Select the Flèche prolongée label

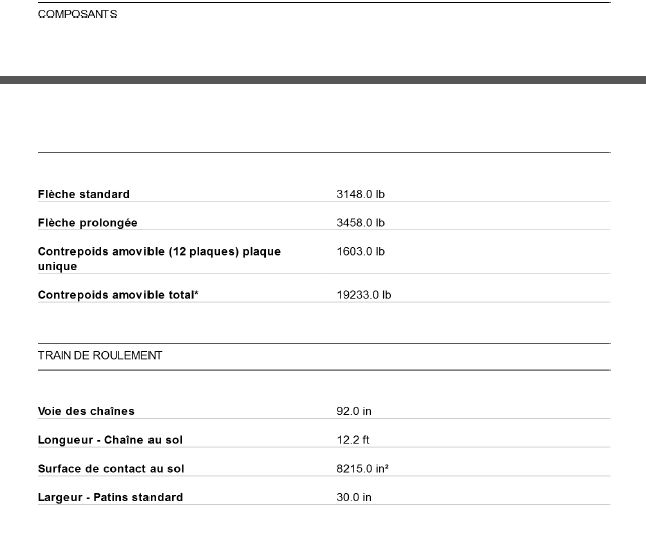pos(88,222)
